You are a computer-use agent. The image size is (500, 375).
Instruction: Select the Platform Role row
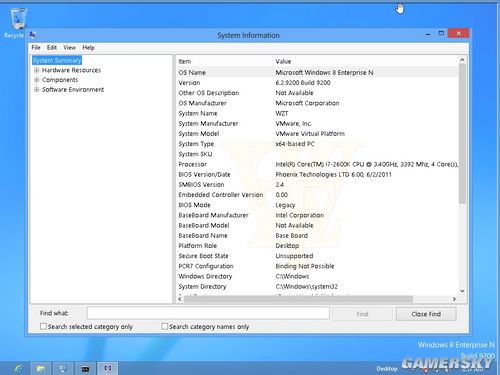[317, 246]
